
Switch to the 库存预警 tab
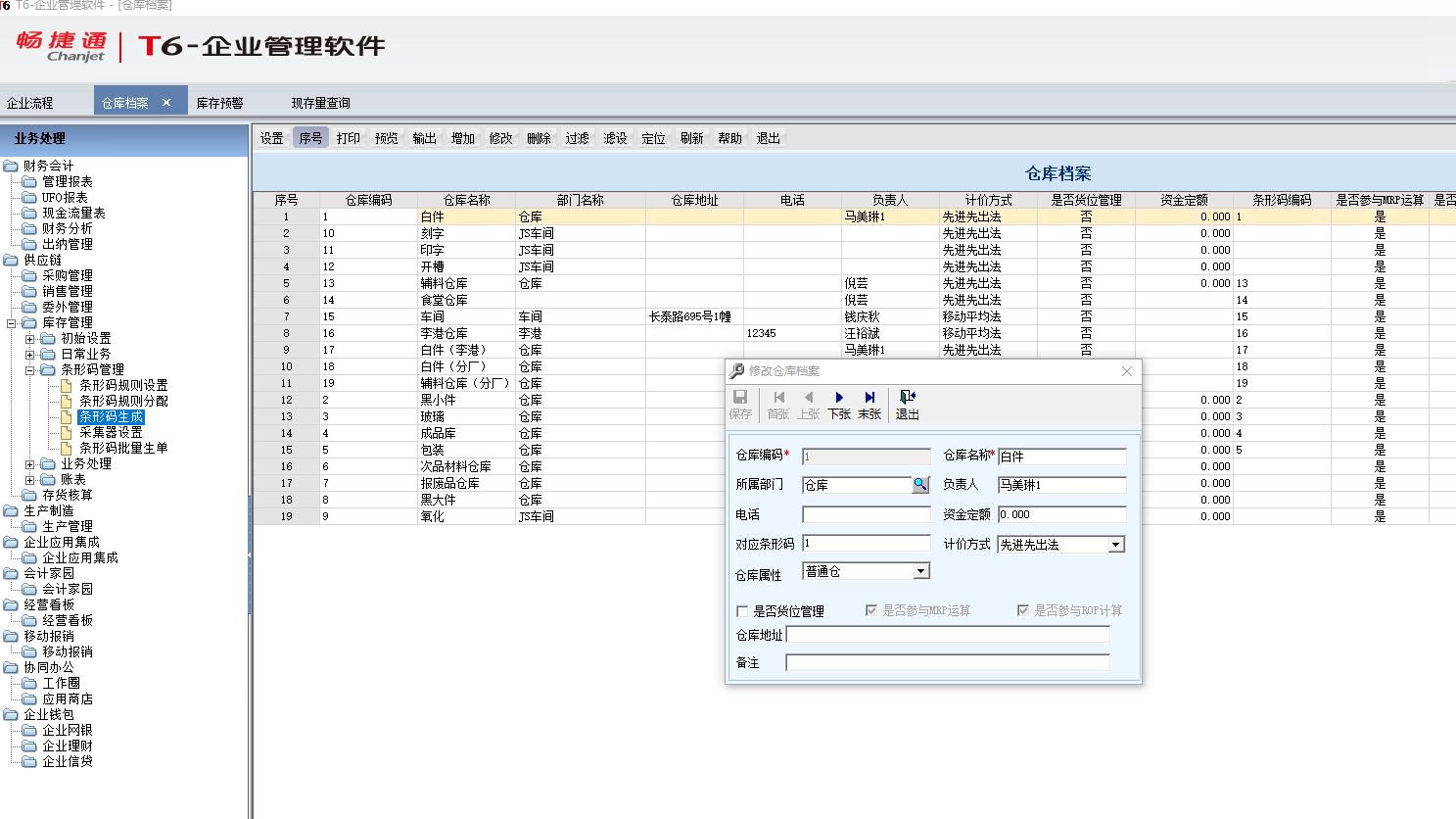[219, 103]
